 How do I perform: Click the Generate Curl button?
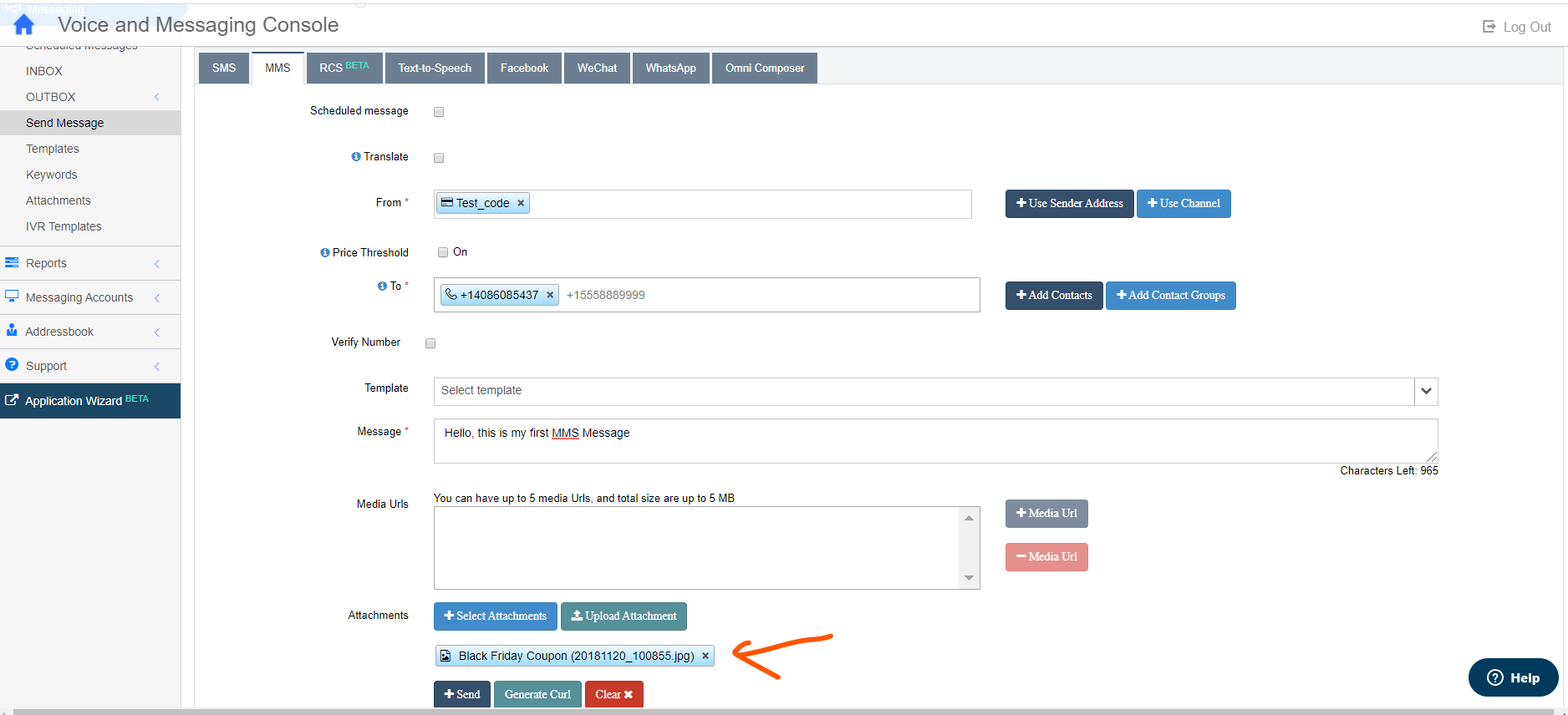coord(537,694)
